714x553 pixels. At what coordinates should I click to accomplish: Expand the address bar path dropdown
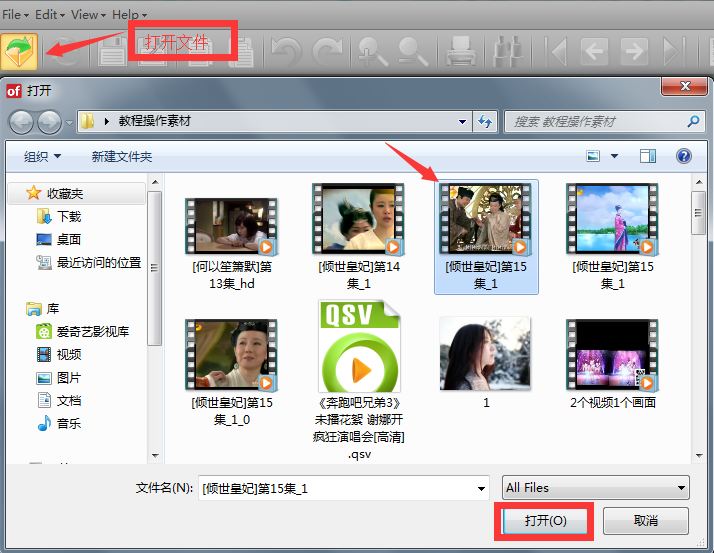click(x=462, y=122)
